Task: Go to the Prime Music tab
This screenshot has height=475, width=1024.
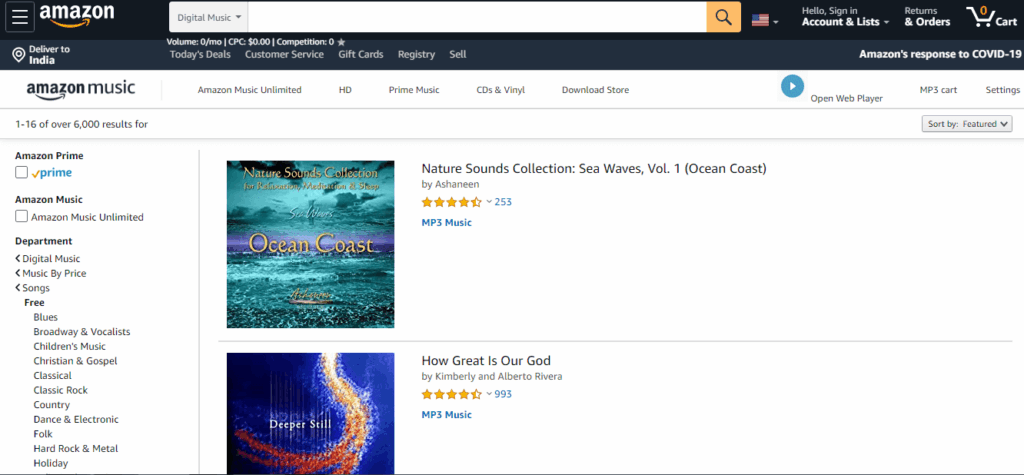Action: coord(414,90)
